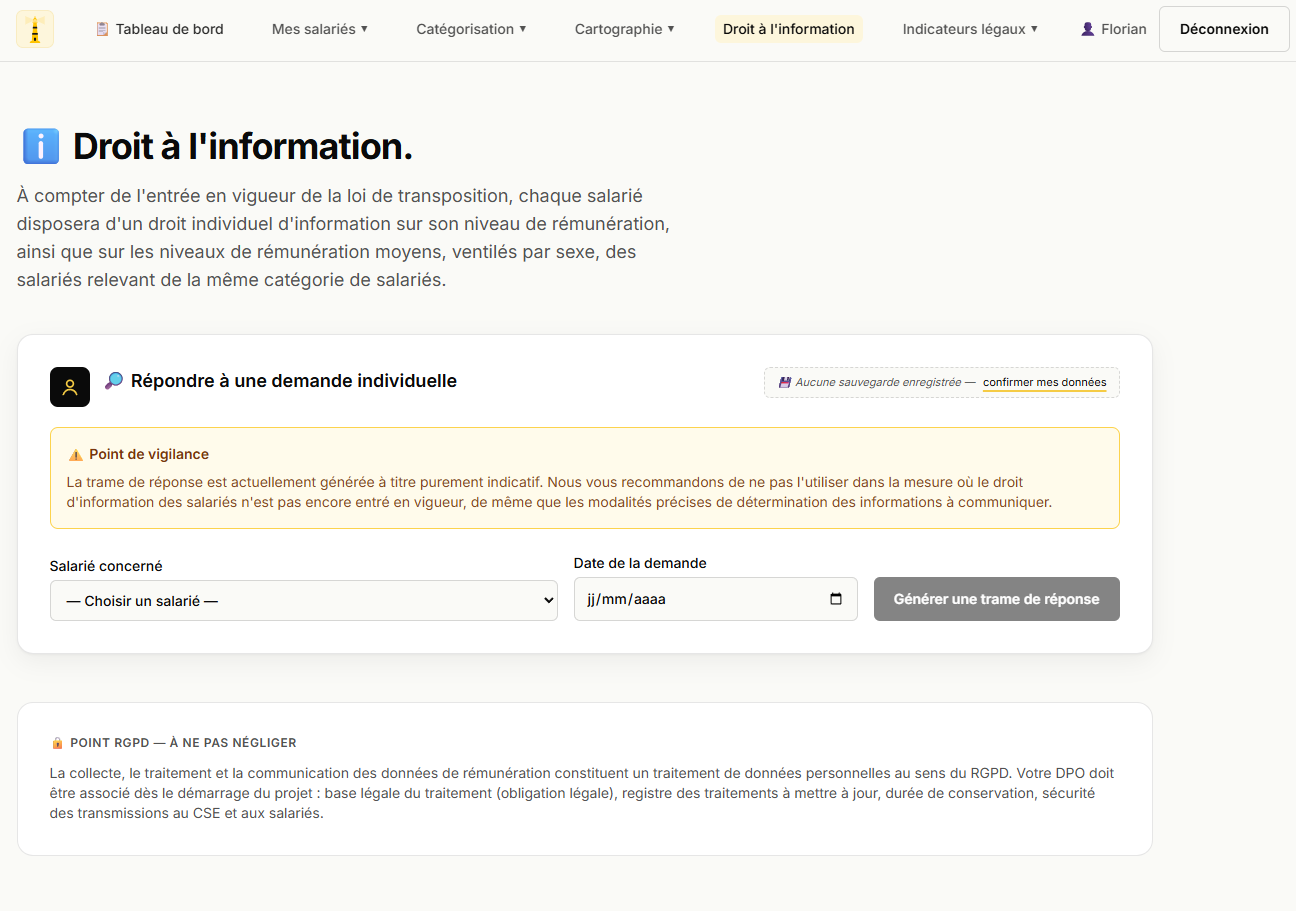Focus the Date de la demande field
This screenshot has width=1296, height=911.
pos(716,599)
